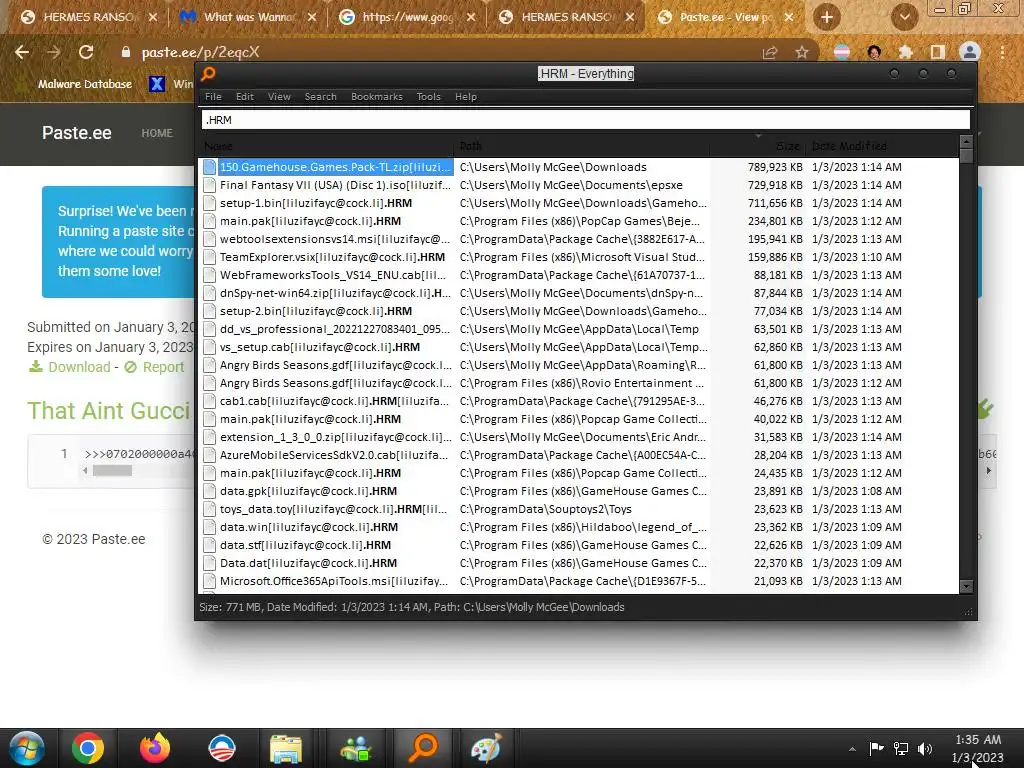1024x768 pixels.
Task: Select setup-2.bin encrypted file name
Action: click(316, 312)
